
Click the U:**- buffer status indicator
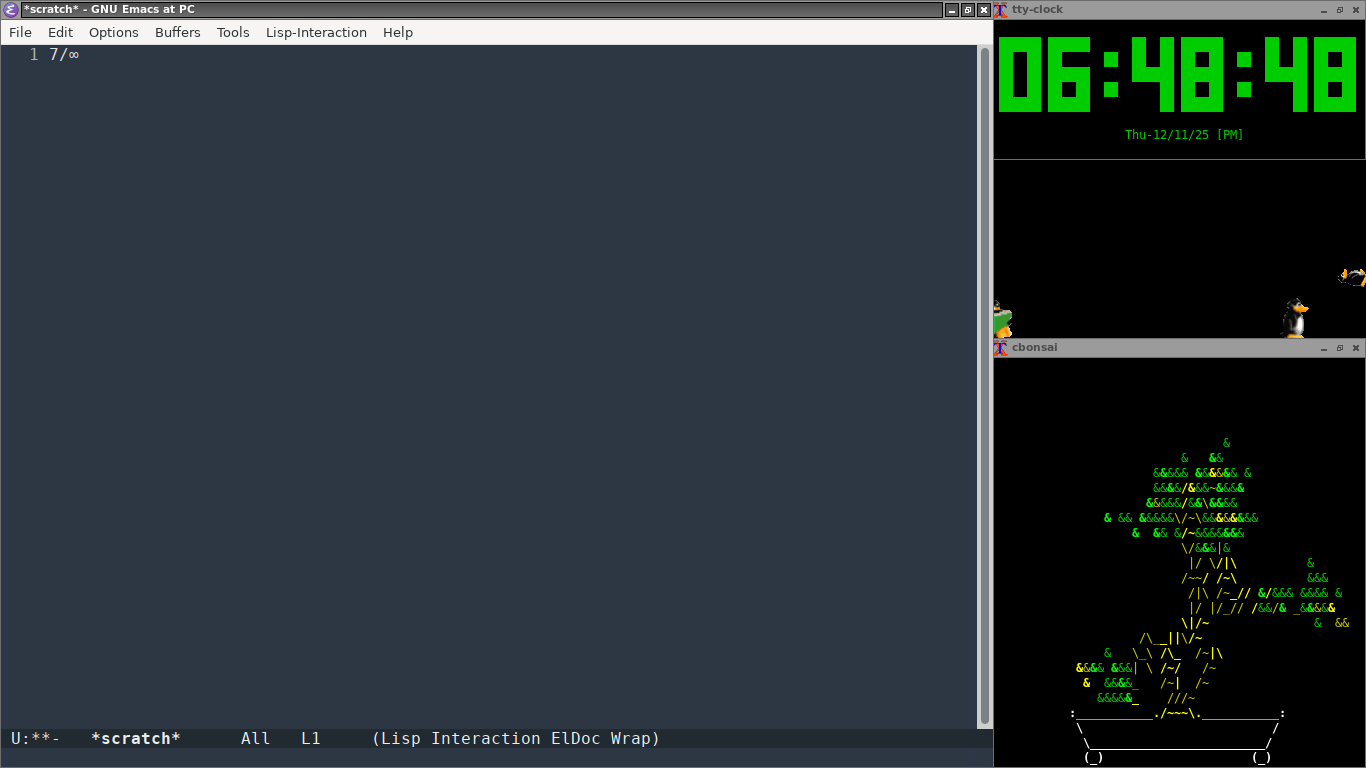click(36, 739)
